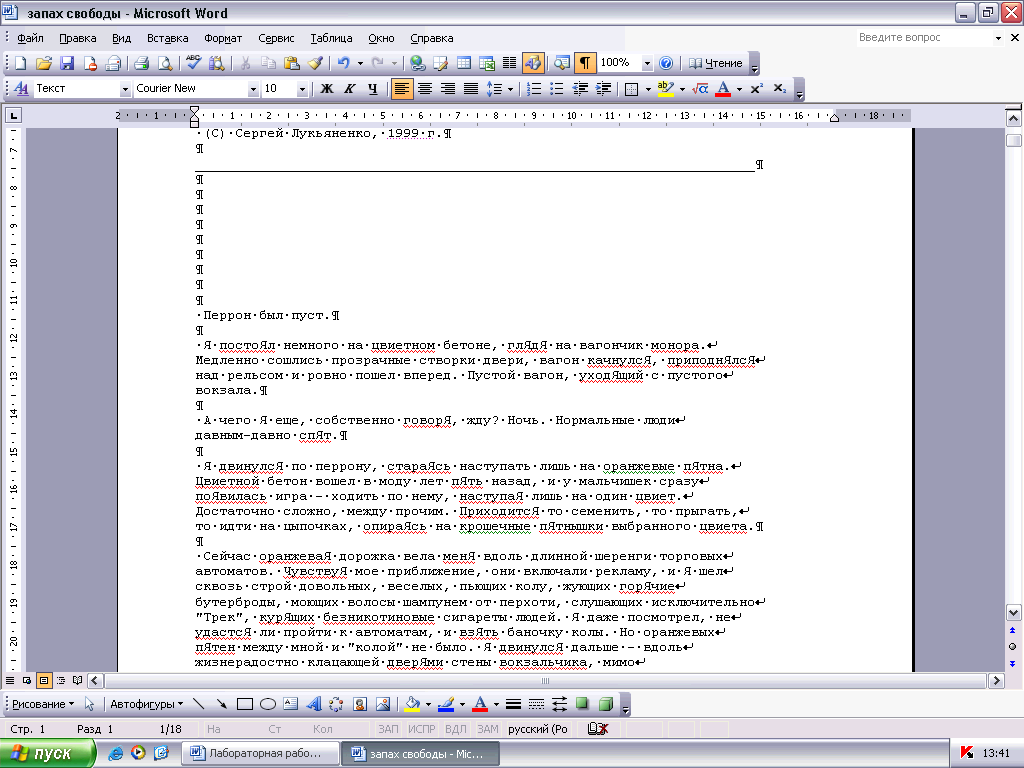Screen dimensions: 1024x768
Task: Activate the Format Painter brush
Action: click(x=315, y=63)
